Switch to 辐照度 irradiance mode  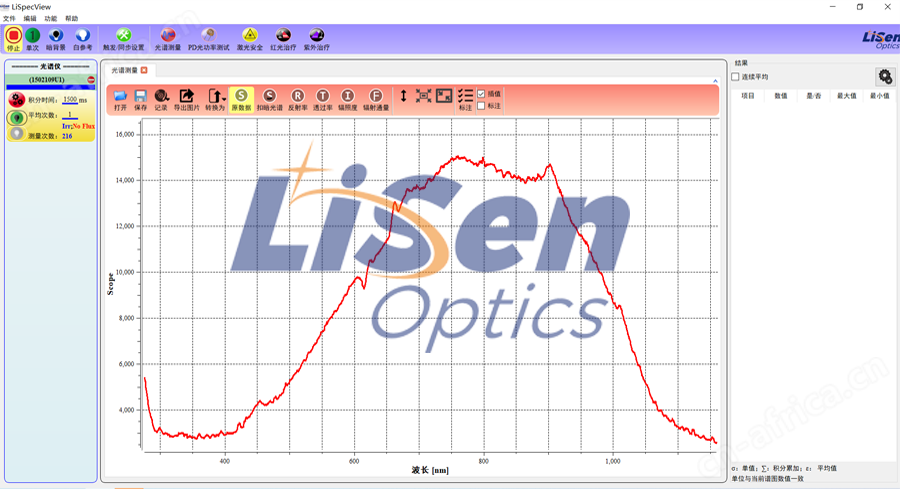click(x=347, y=100)
